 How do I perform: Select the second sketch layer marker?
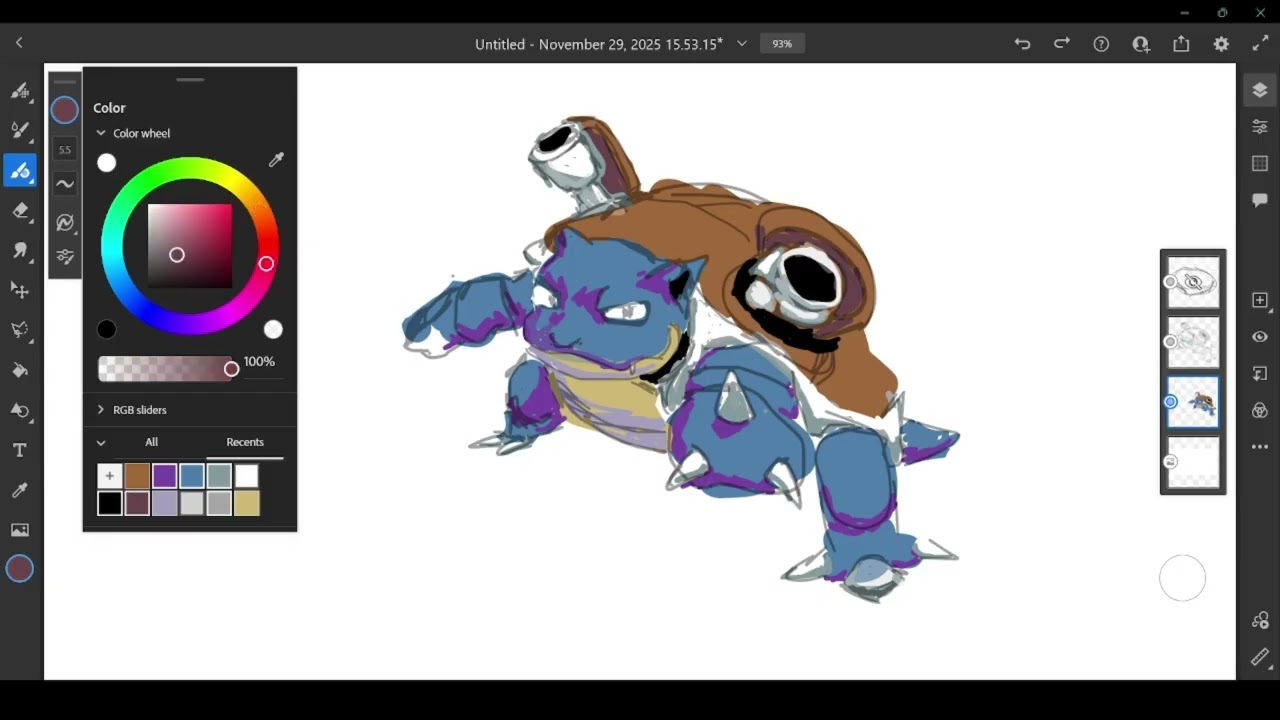point(1170,342)
